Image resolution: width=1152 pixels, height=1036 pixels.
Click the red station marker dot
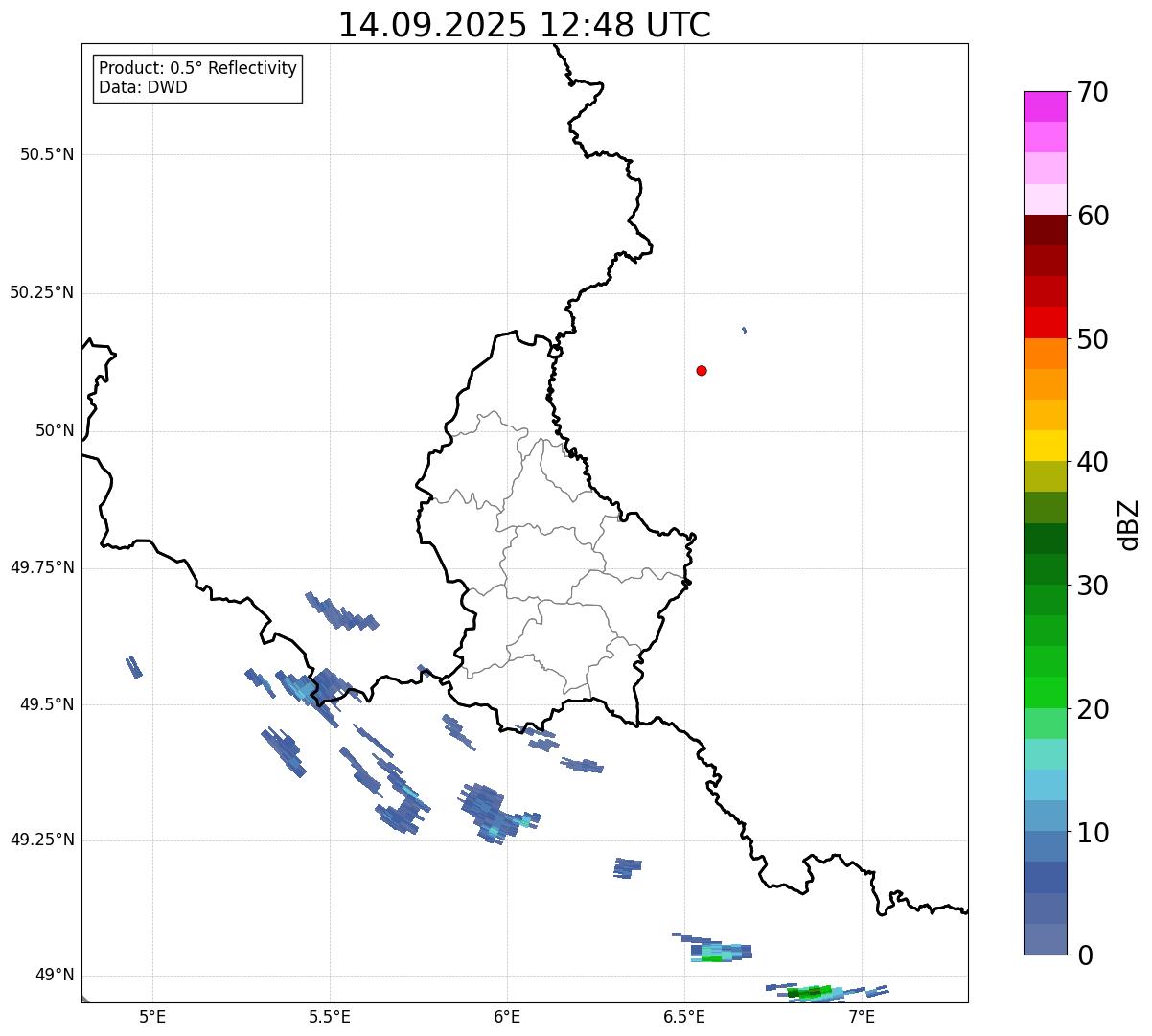coord(702,370)
